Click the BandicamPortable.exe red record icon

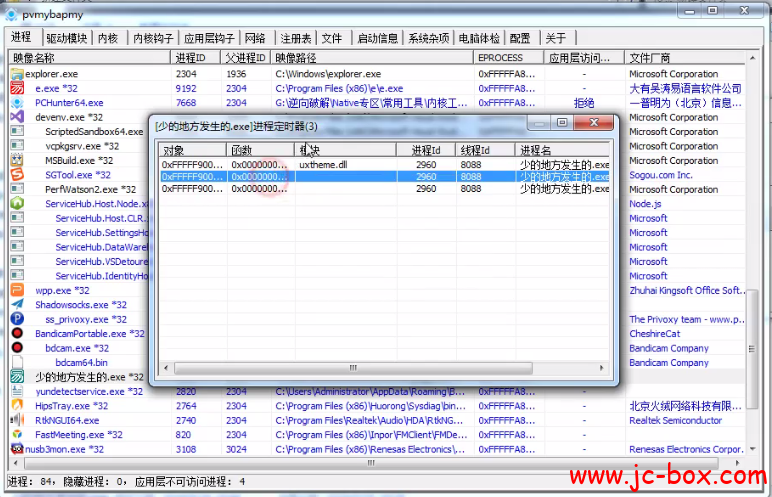17,333
